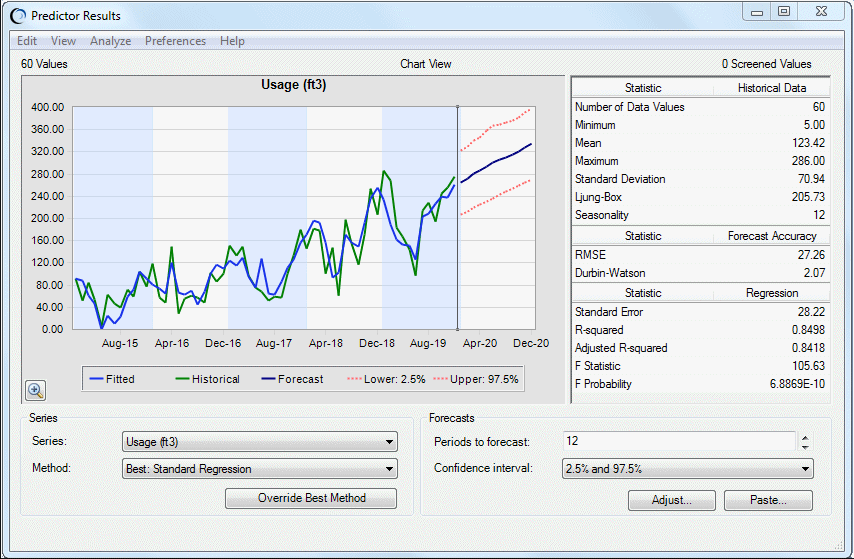This screenshot has width=854, height=559.
Task: Open the View menu
Action: click(63, 41)
